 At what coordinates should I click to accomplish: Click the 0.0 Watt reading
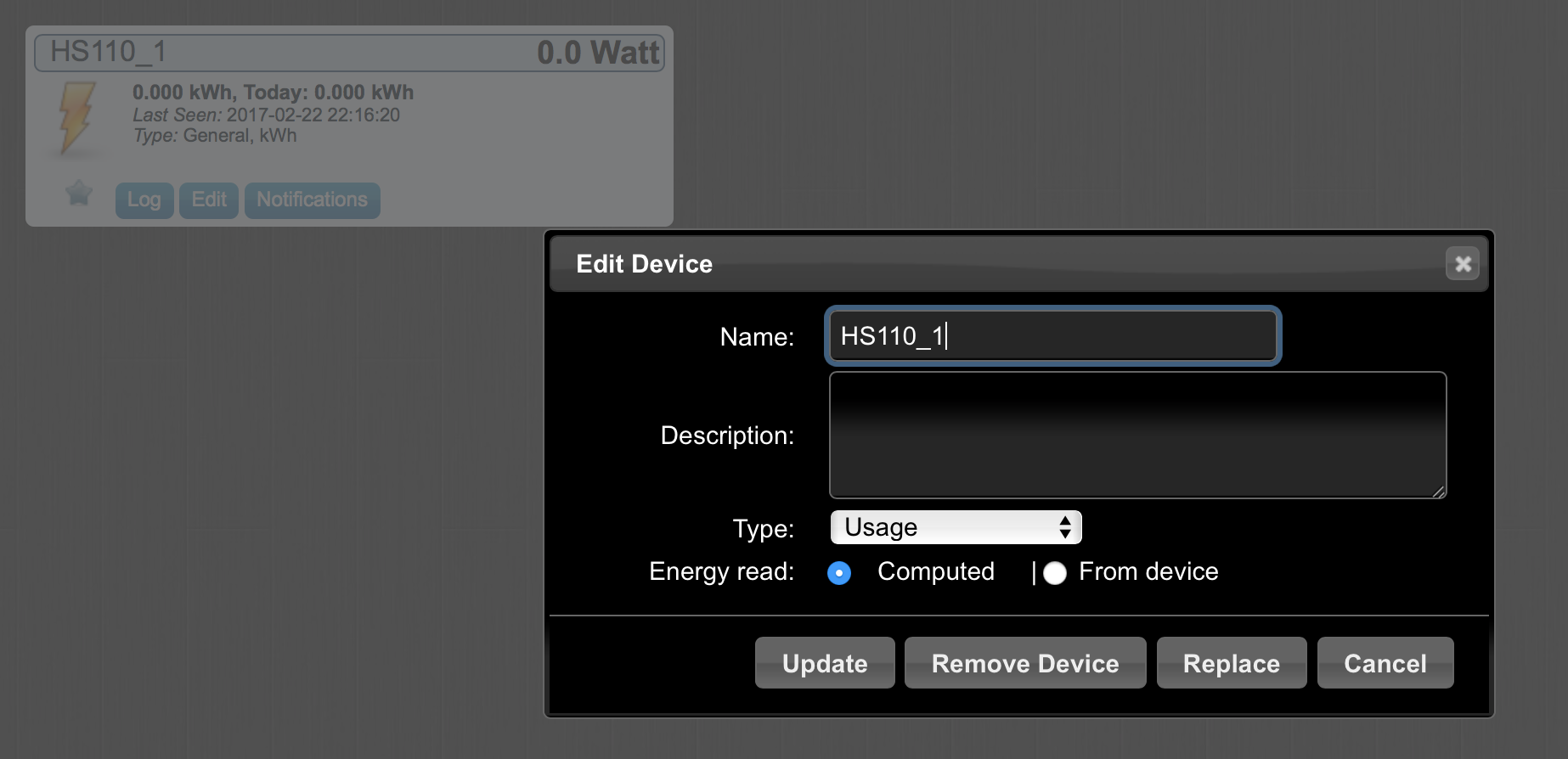tap(598, 53)
